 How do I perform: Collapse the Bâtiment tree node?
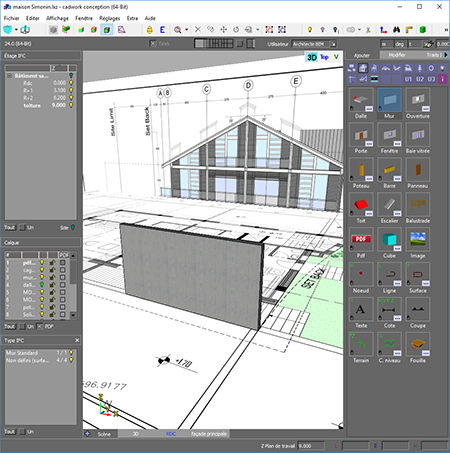click(9, 76)
